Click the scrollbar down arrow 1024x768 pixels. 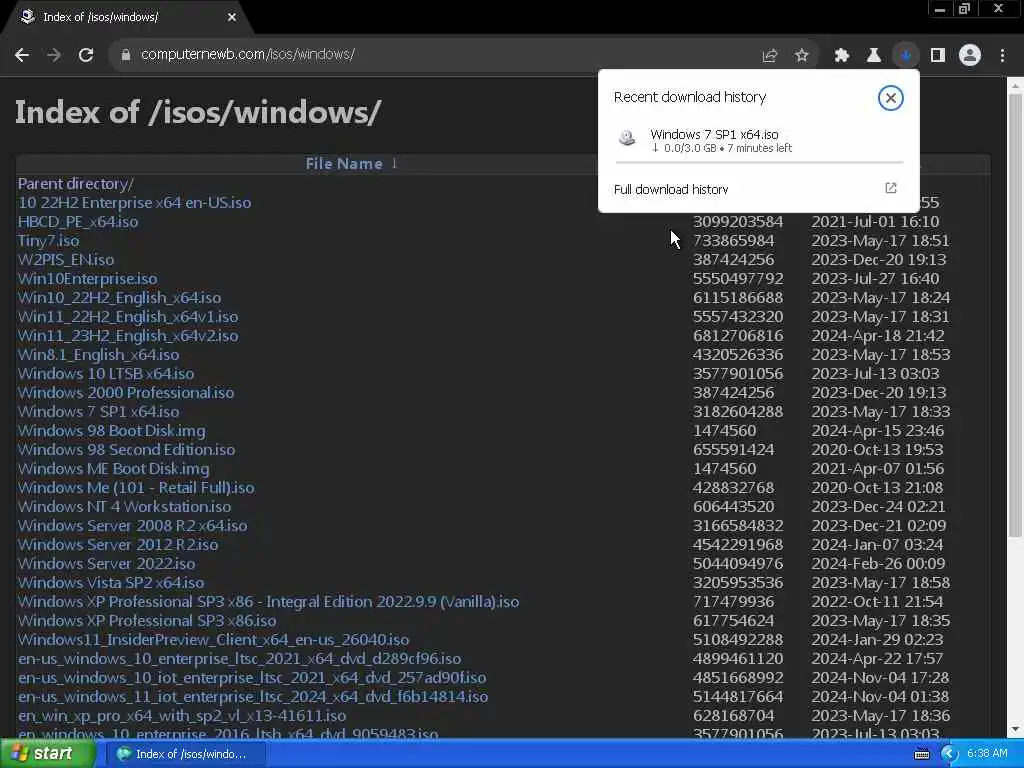pyautogui.click(x=1015, y=729)
